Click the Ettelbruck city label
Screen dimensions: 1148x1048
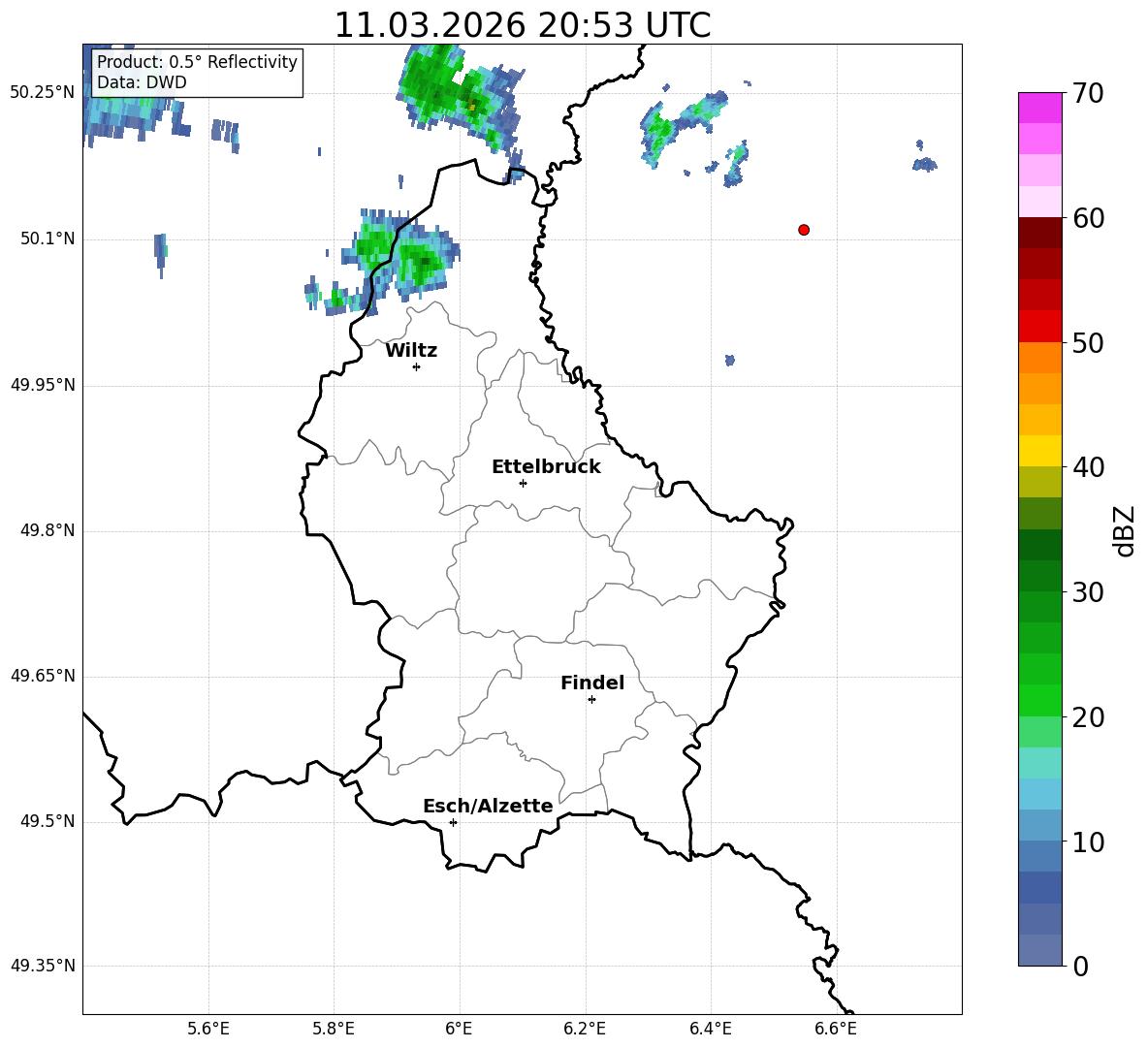546,467
